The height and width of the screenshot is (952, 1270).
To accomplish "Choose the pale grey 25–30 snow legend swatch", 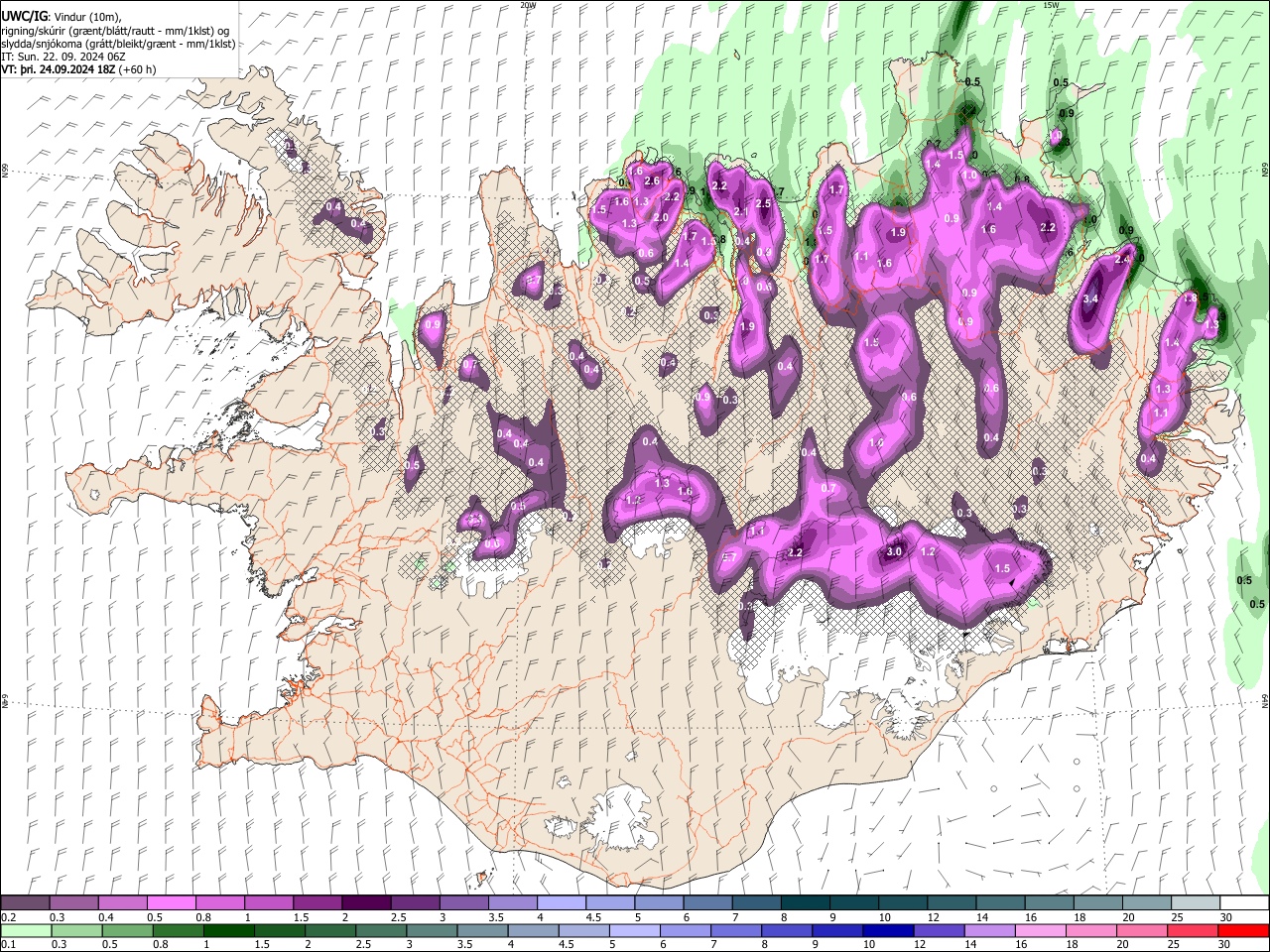I will (x=1195, y=903).
